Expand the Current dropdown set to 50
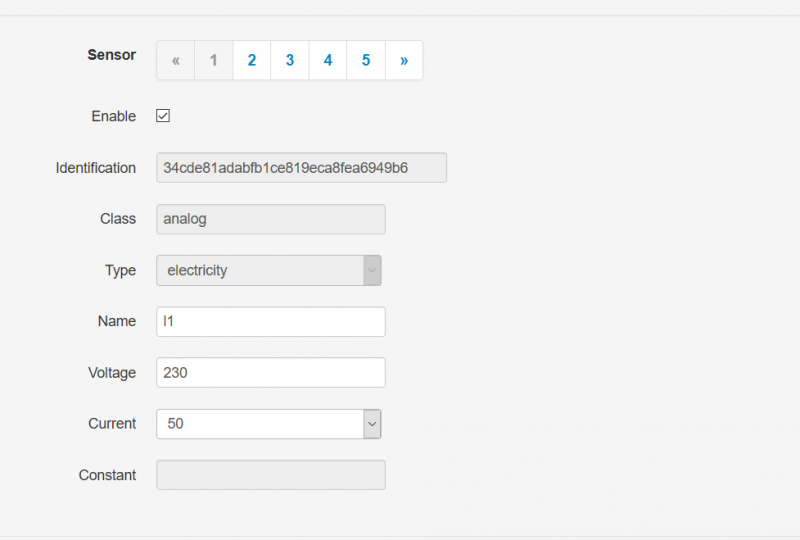 [269, 424]
